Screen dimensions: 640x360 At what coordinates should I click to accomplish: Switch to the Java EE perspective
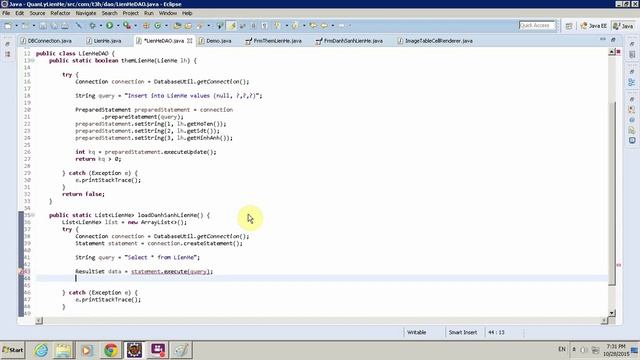click(x=593, y=26)
